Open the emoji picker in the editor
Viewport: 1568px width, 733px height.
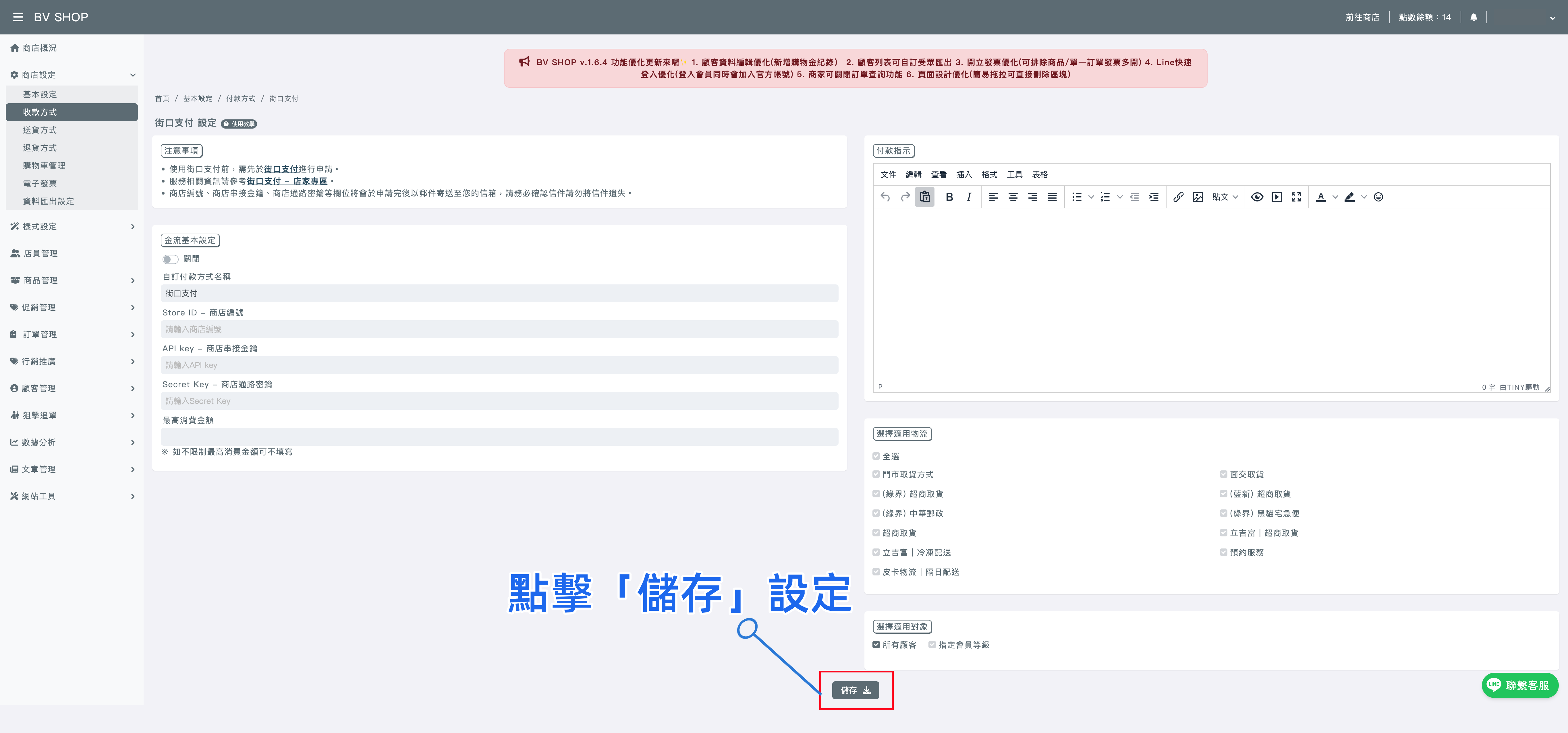pos(1379,197)
